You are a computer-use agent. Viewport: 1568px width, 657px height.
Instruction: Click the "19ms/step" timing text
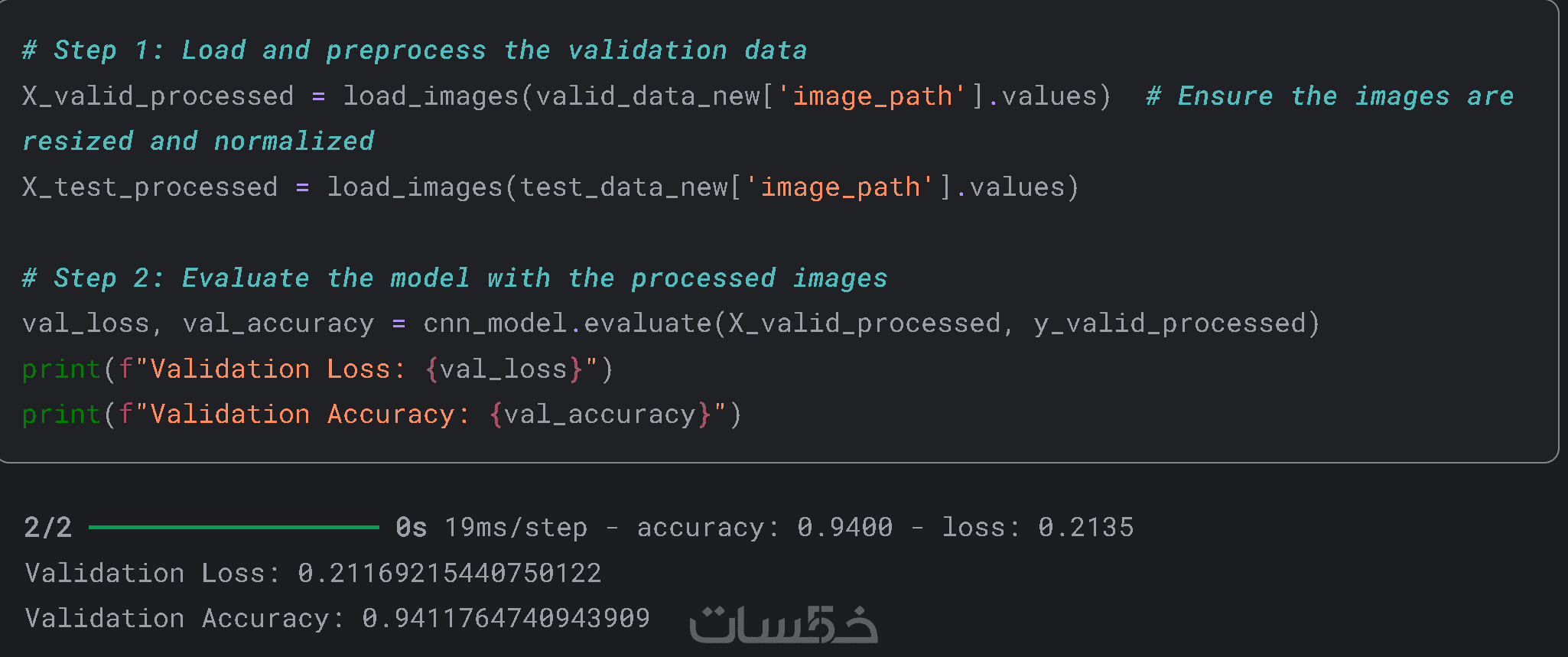516,528
